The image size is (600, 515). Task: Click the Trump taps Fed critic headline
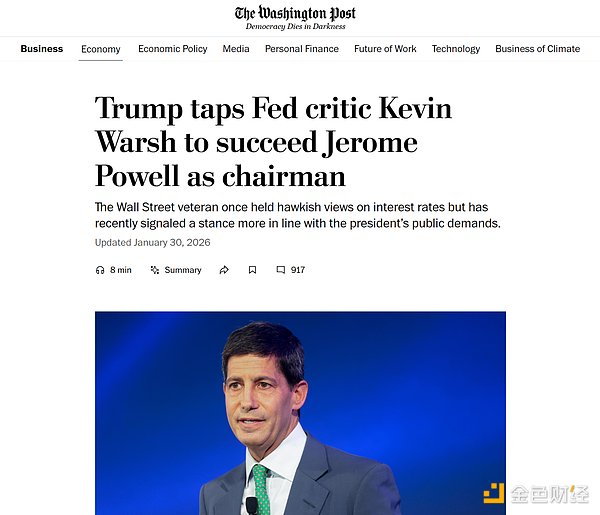(273, 142)
